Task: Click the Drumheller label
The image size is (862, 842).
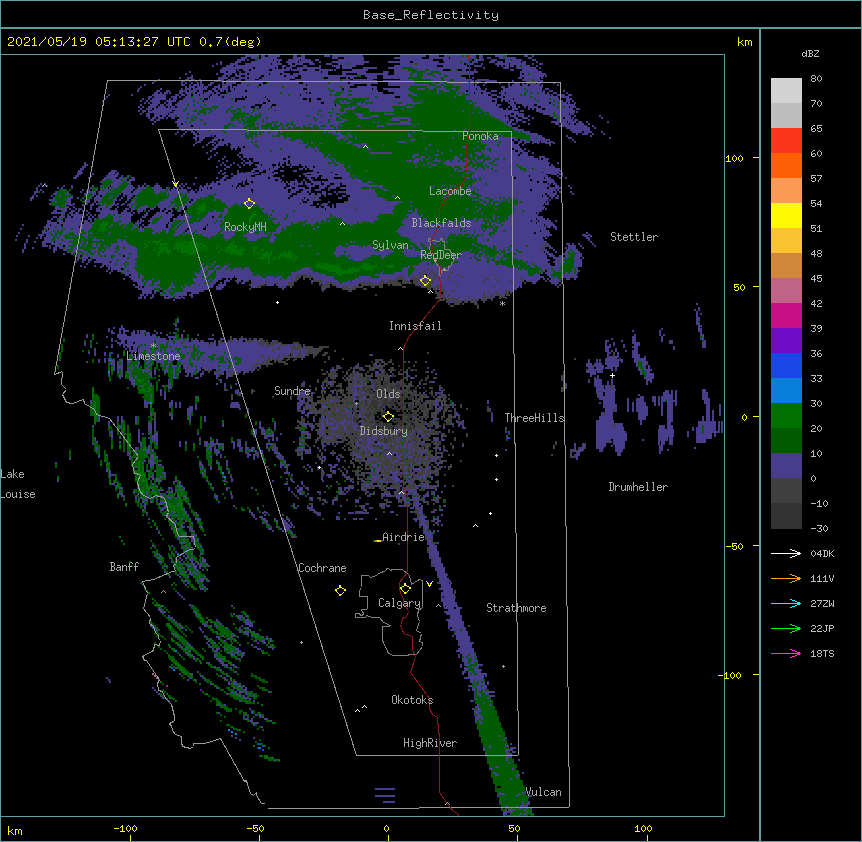Action: click(x=638, y=487)
